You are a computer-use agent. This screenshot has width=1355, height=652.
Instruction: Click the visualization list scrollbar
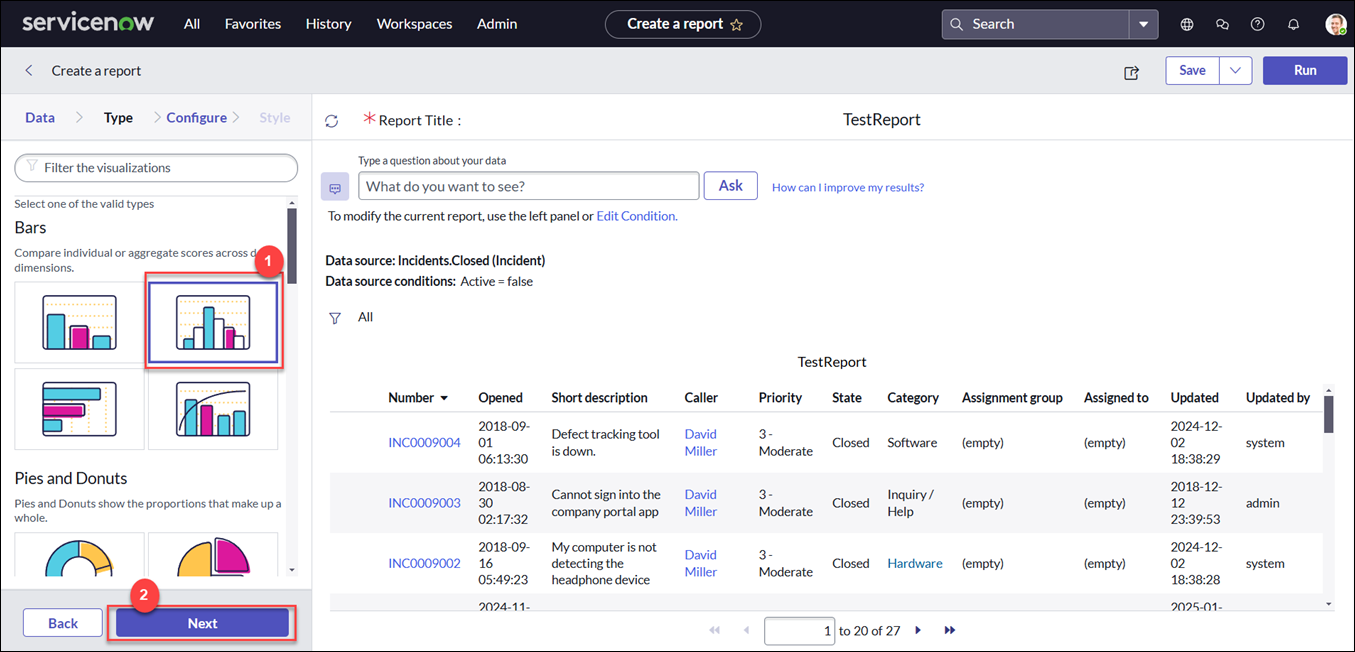click(292, 245)
